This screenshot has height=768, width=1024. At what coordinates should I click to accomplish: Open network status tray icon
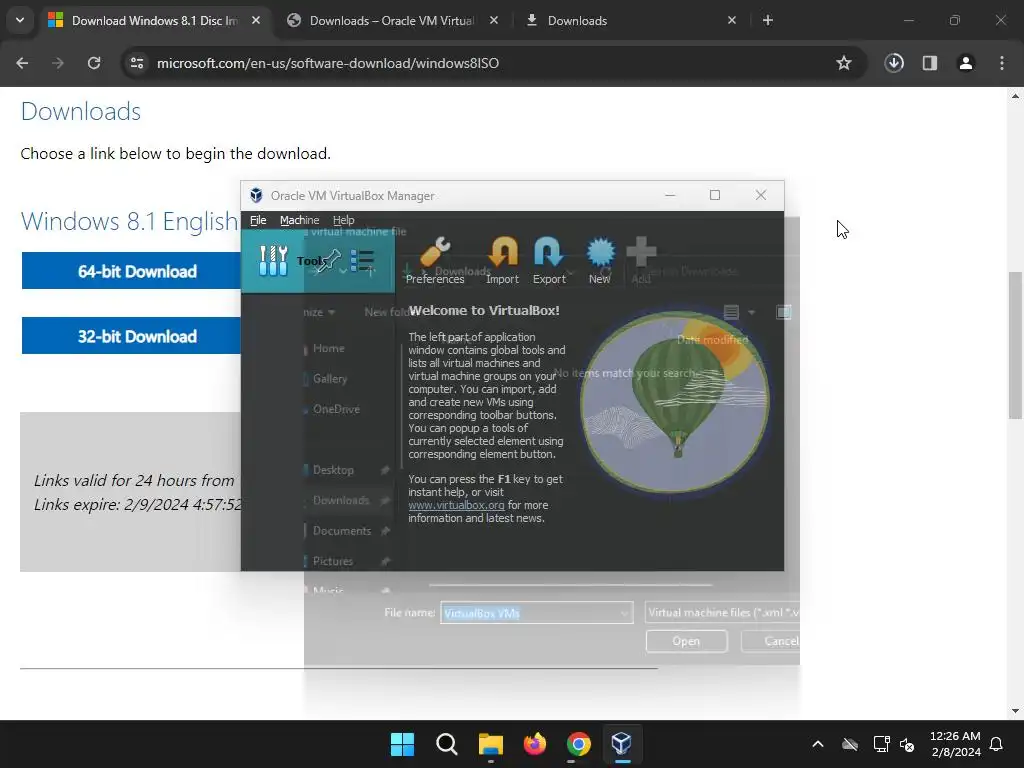click(x=882, y=744)
